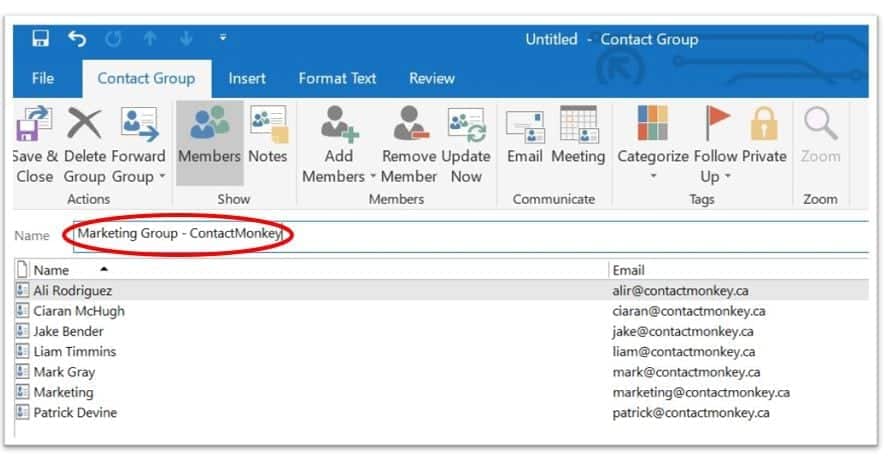Open the File tab

(43, 78)
